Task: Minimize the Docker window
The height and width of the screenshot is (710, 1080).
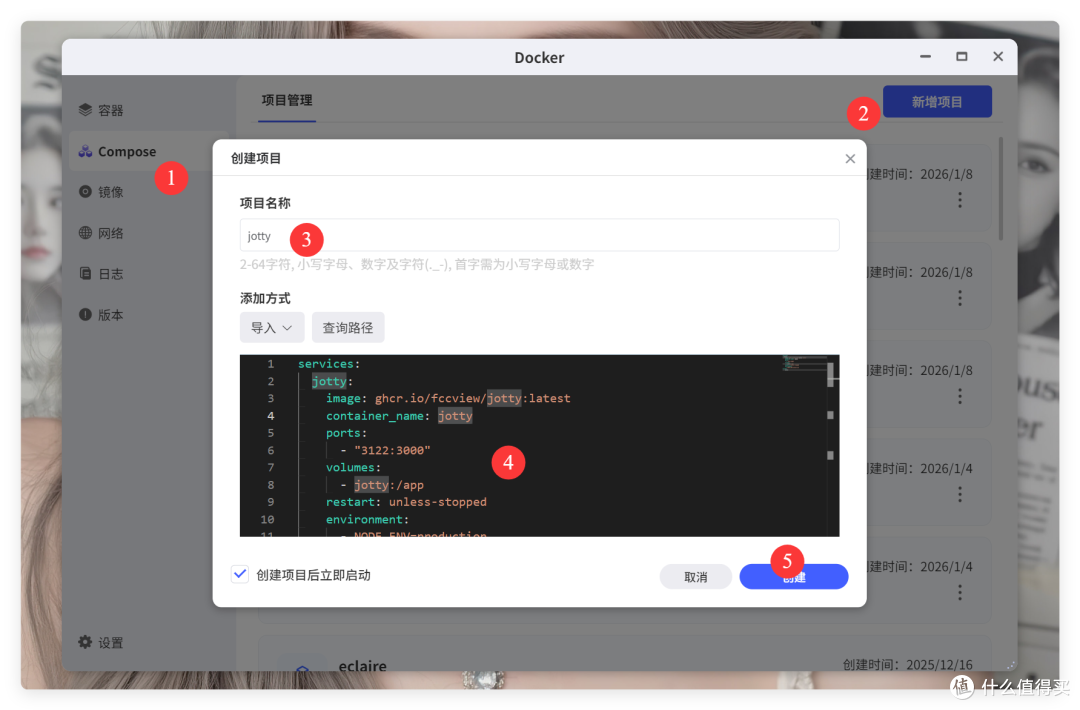Action: coord(925,56)
